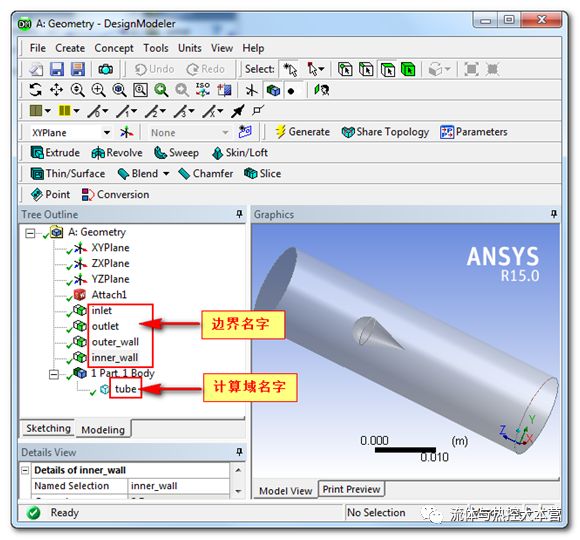The image size is (580, 540).
Task: Select the Extrude tool
Action: click(55, 153)
